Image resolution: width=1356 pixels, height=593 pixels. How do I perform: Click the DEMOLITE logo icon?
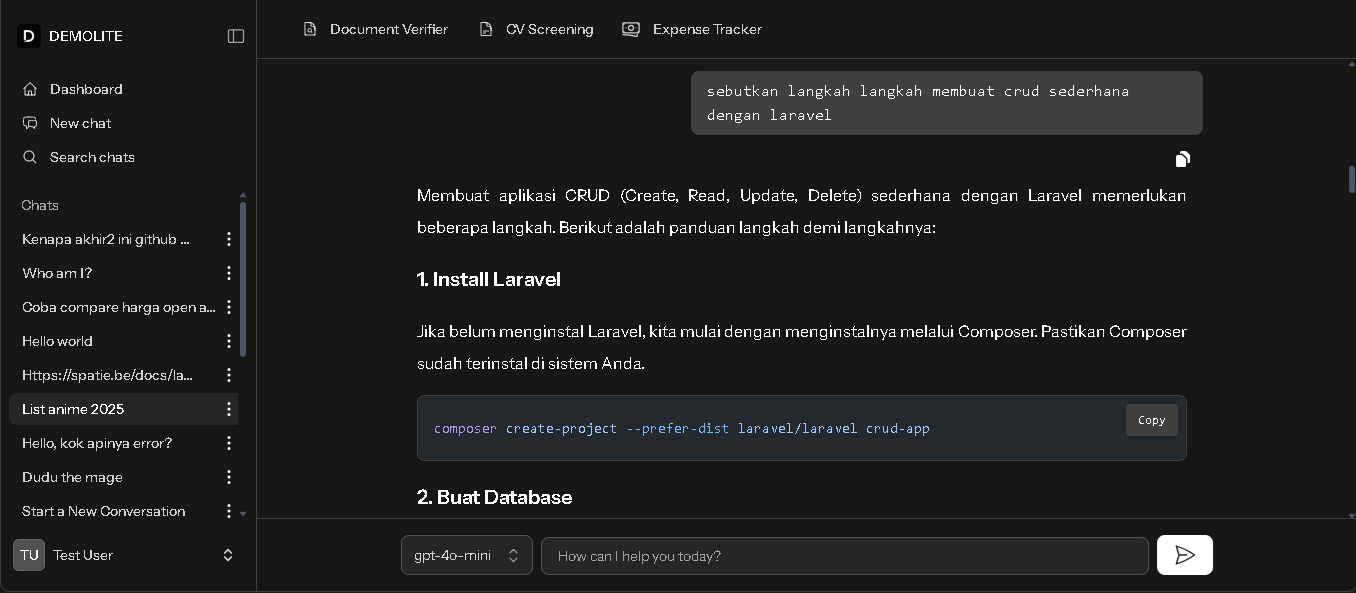tap(29, 36)
